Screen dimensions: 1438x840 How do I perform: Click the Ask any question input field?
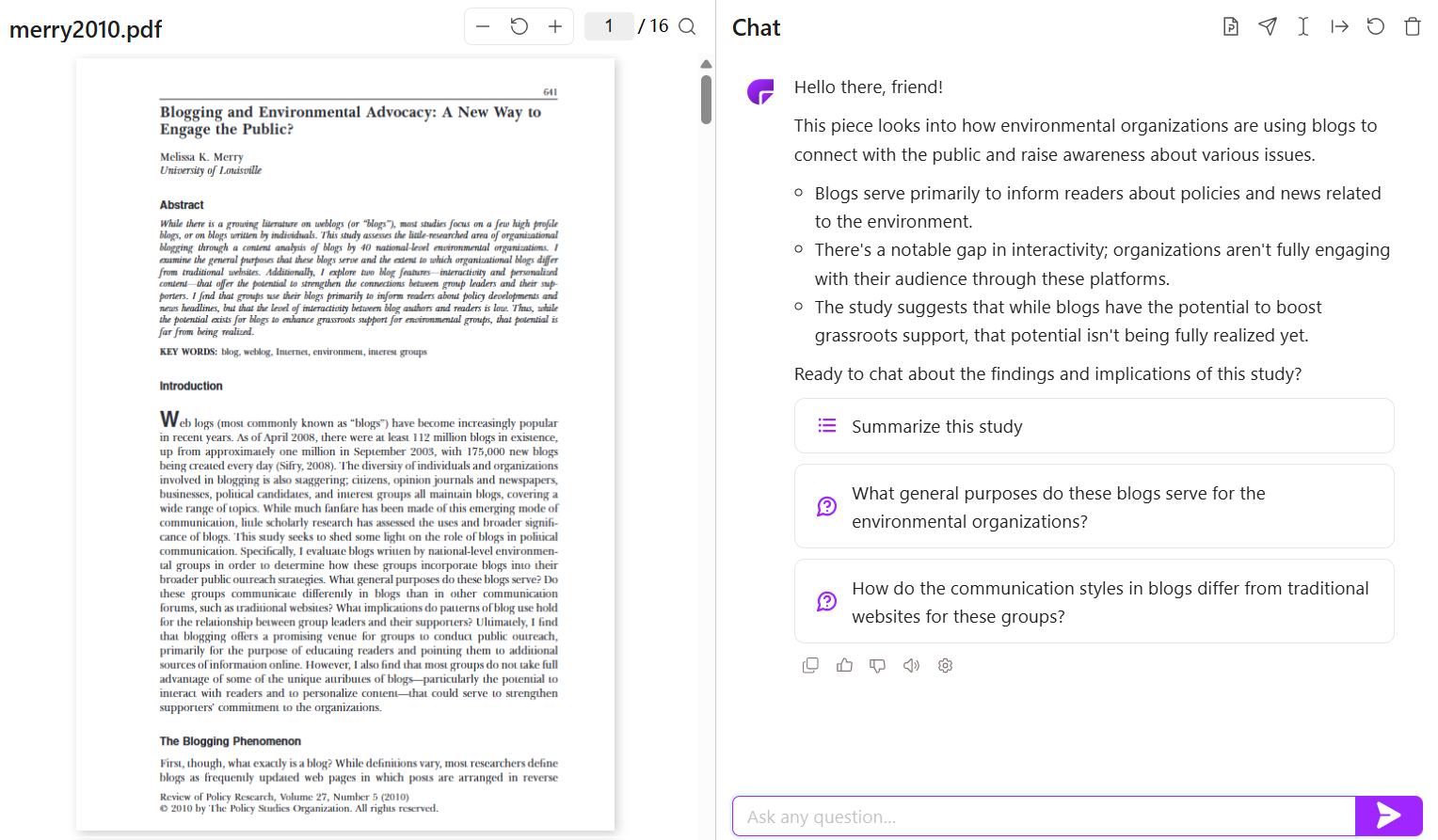[1043, 816]
